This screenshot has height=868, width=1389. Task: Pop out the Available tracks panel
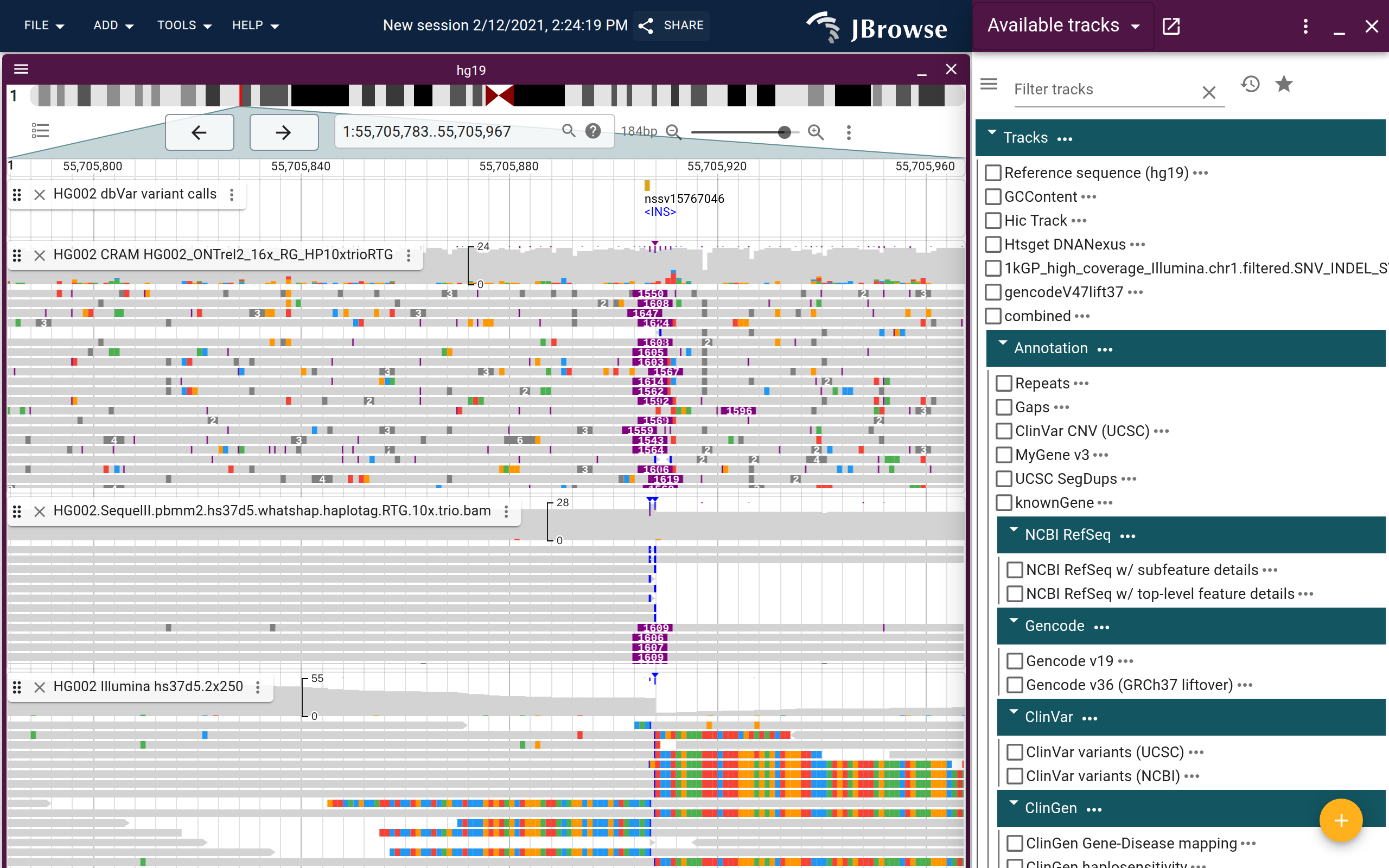1170,26
